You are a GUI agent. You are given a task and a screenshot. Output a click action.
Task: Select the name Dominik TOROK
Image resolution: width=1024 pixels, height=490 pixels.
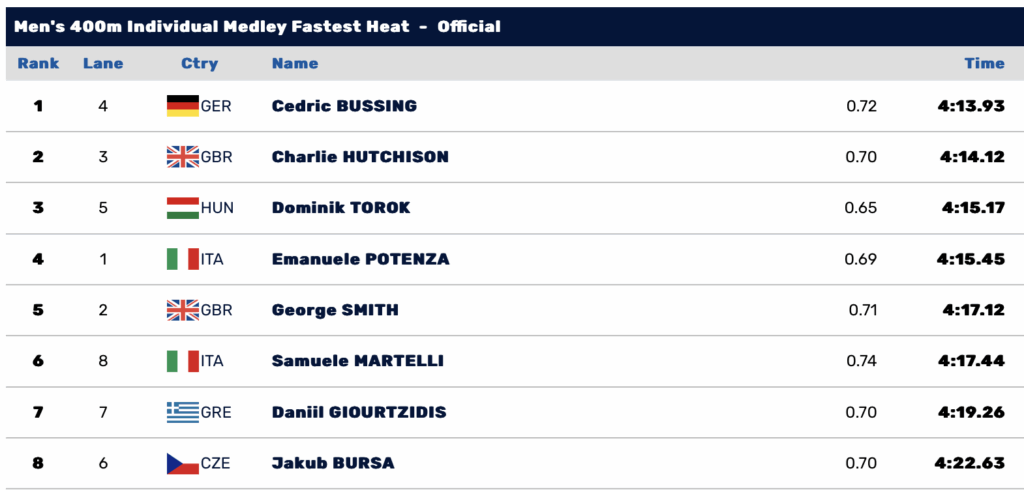pyautogui.click(x=341, y=208)
